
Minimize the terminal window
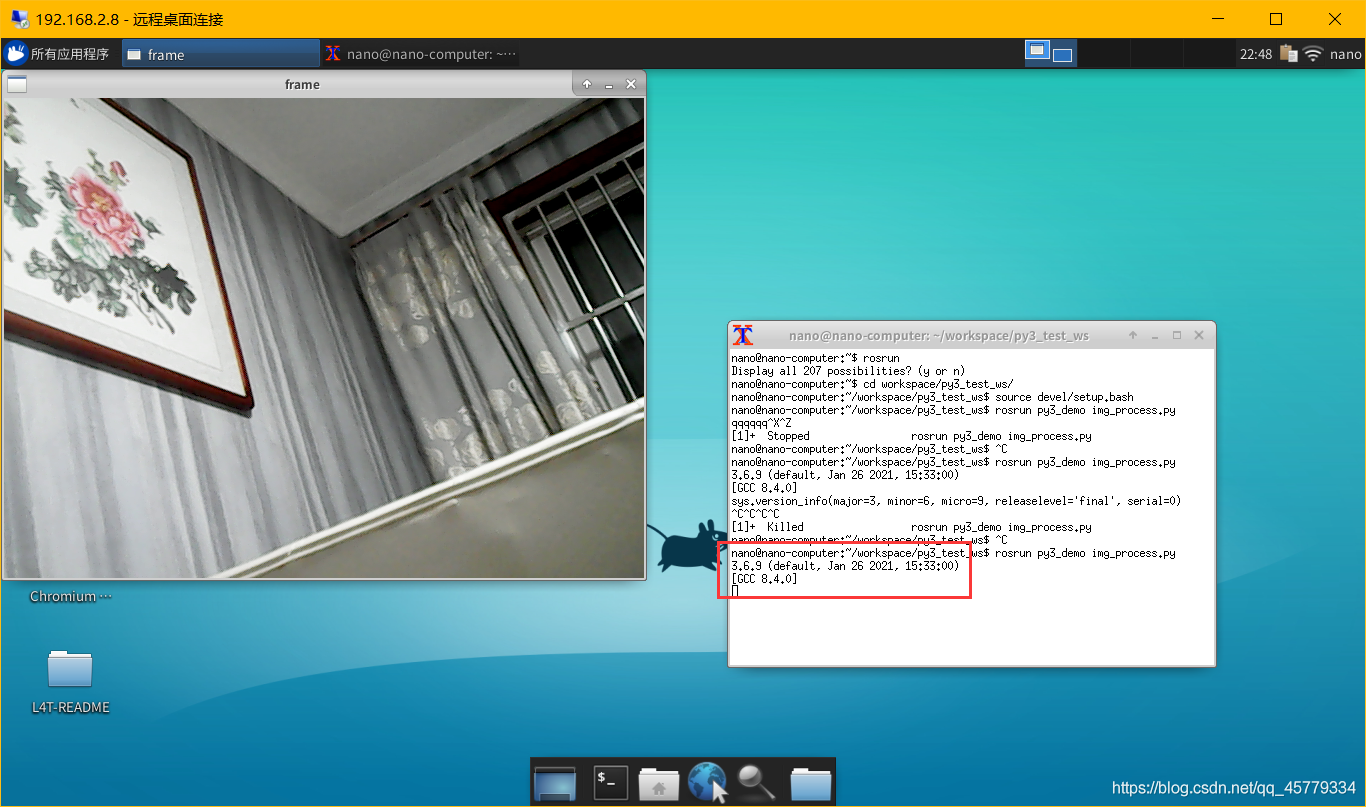click(1155, 335)
